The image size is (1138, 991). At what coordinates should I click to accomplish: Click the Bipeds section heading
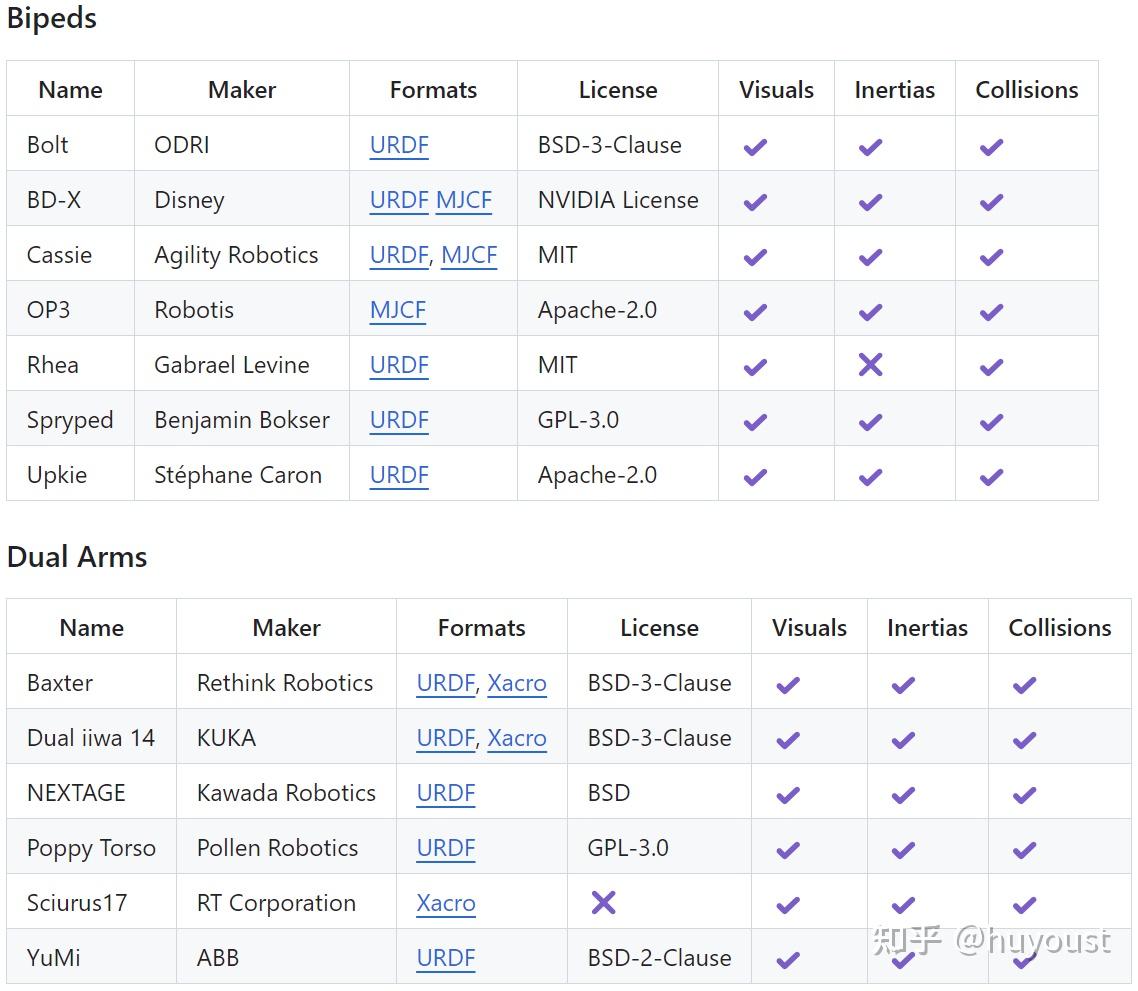click(52, 19)
